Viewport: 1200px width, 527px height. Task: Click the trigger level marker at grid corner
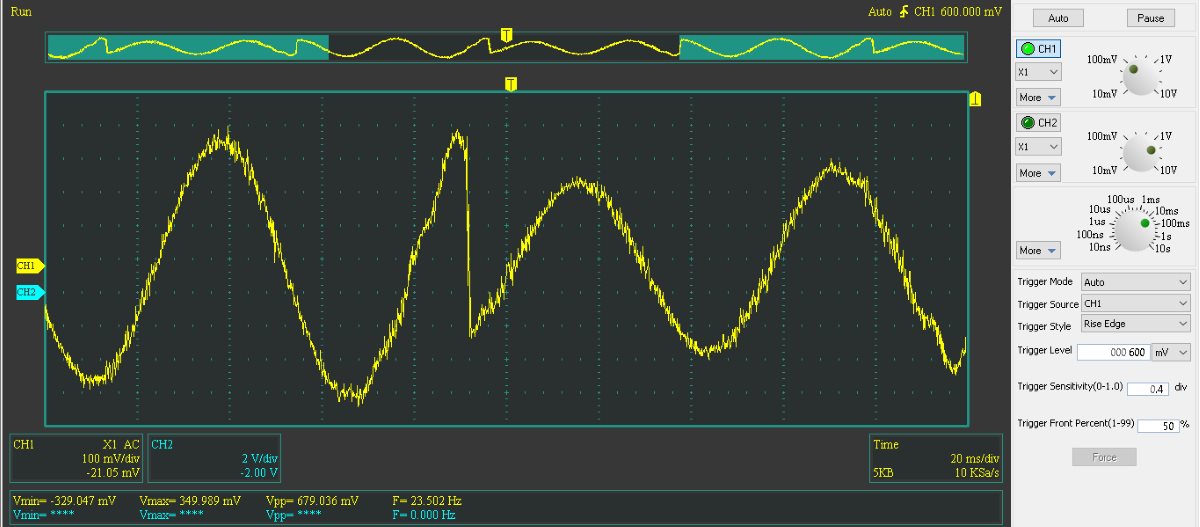coord(975,99)
